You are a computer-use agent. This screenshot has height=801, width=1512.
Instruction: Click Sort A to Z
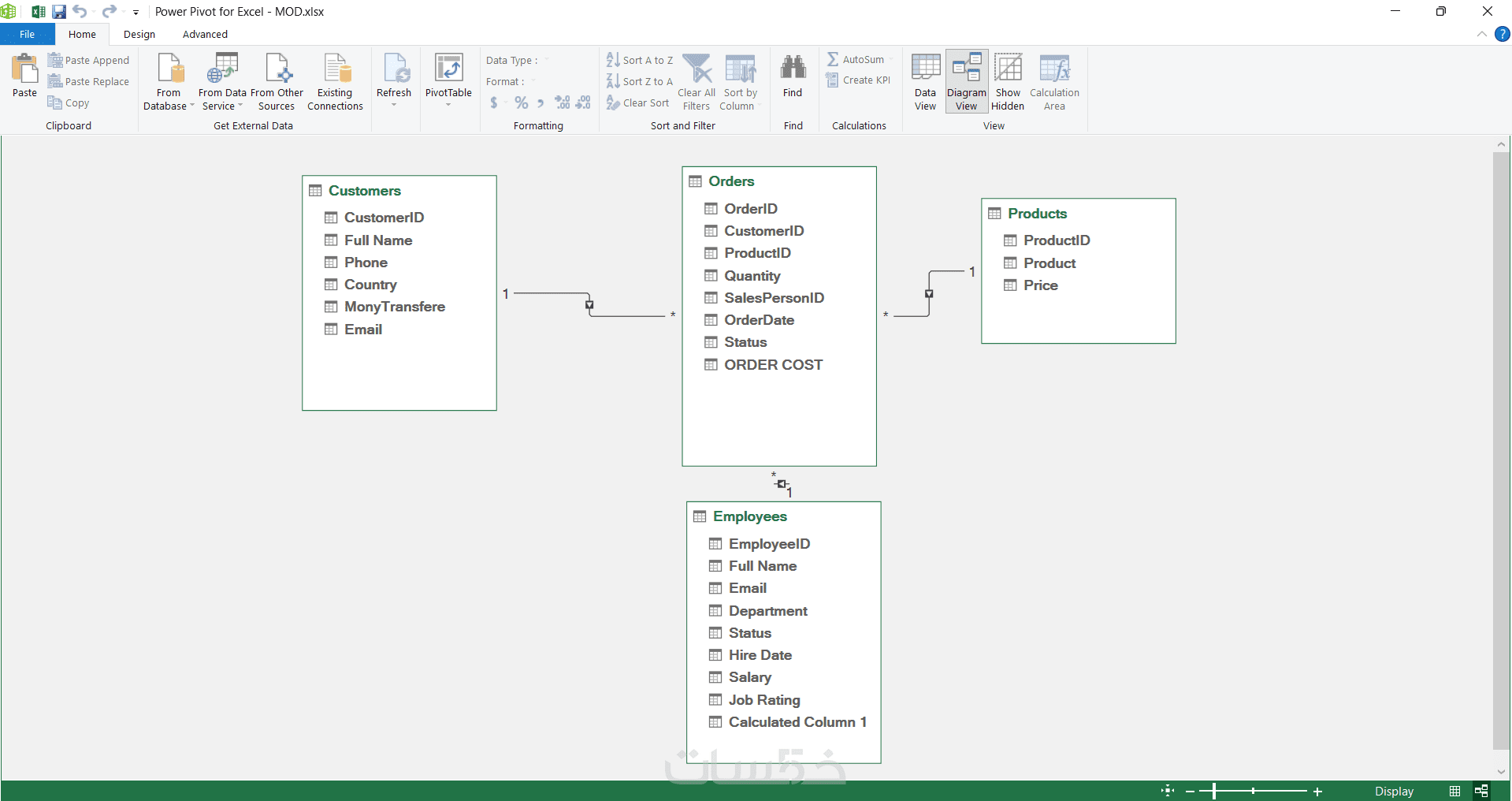tap(640, 60)
